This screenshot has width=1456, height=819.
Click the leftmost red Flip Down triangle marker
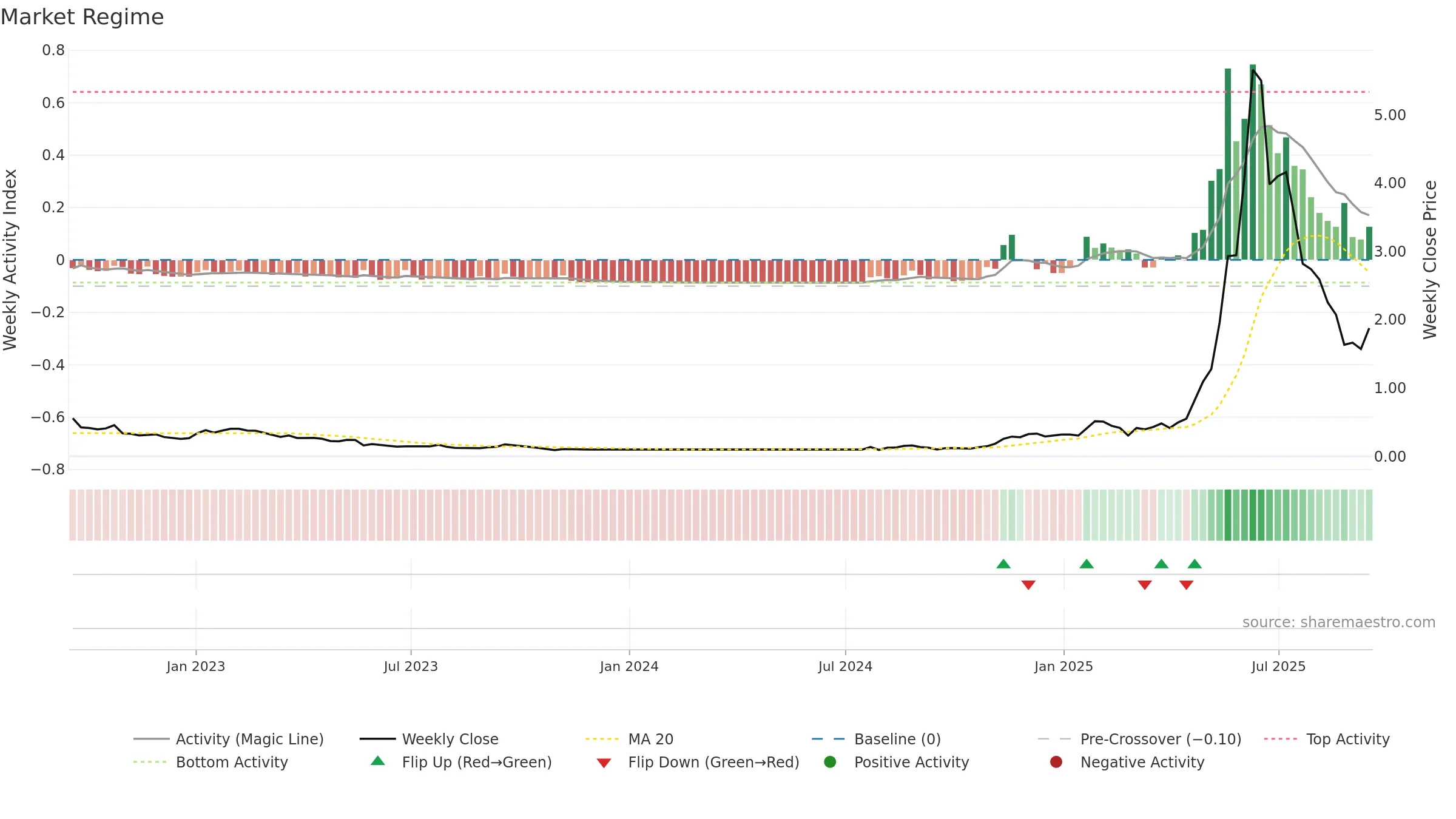pos(1028,585)
